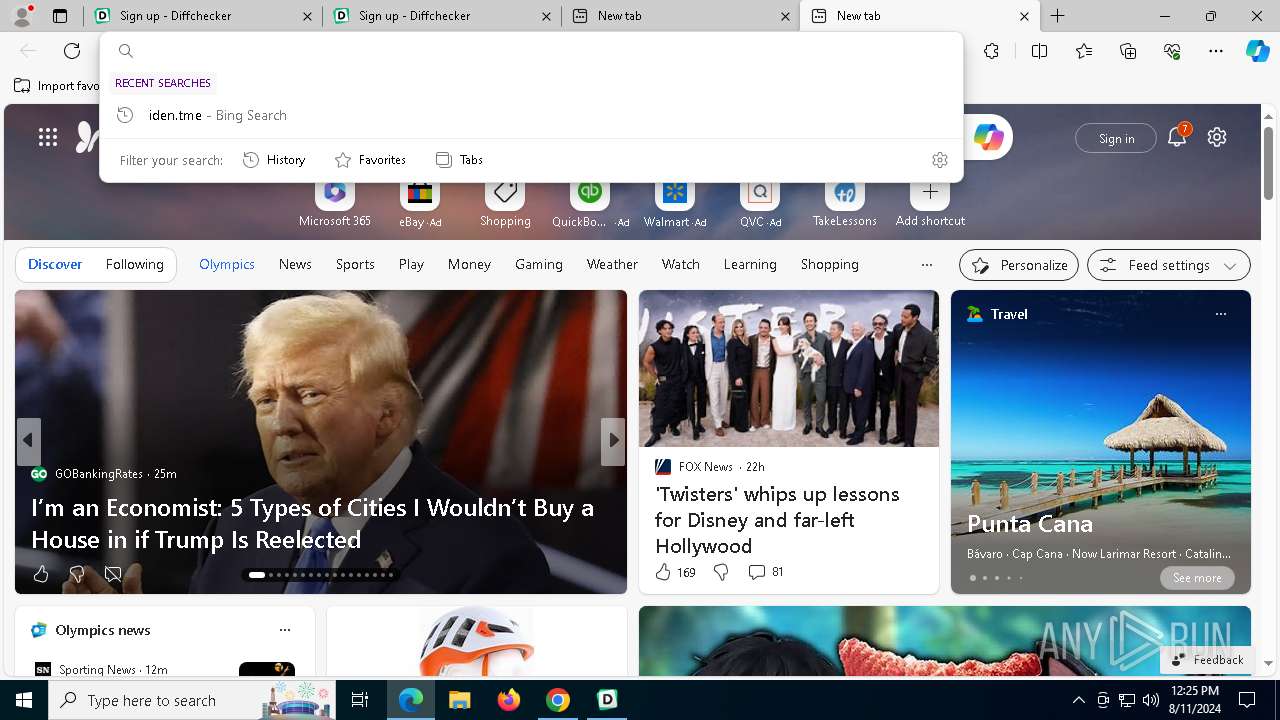Open the Feedback button

1207,659
